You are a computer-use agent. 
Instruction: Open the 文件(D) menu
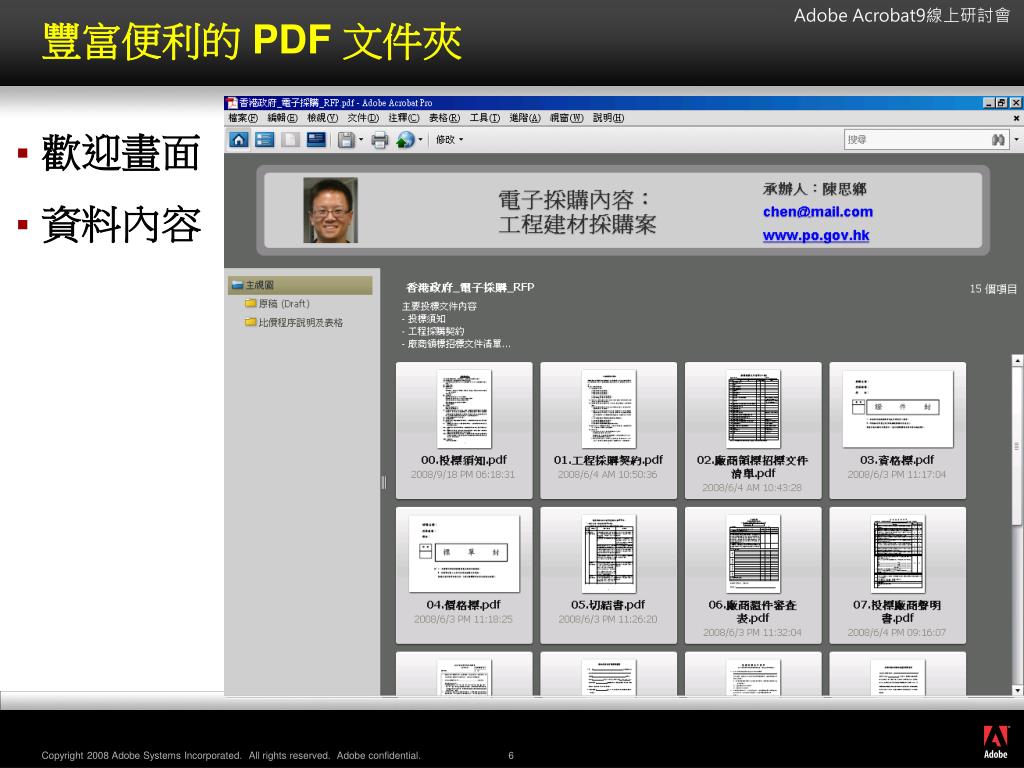[363, 118]
